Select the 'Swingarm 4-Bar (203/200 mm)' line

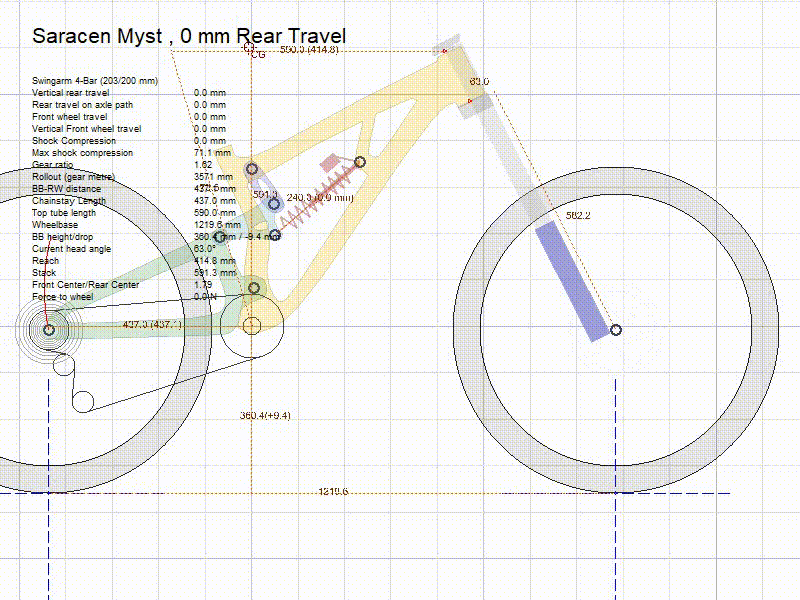tap(95, 81)
